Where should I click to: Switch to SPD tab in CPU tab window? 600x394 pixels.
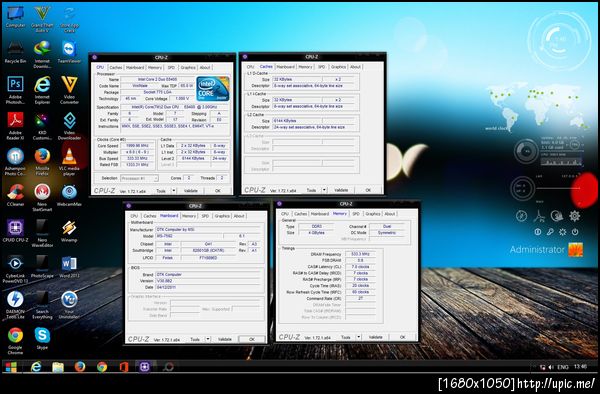click(171, 67)
